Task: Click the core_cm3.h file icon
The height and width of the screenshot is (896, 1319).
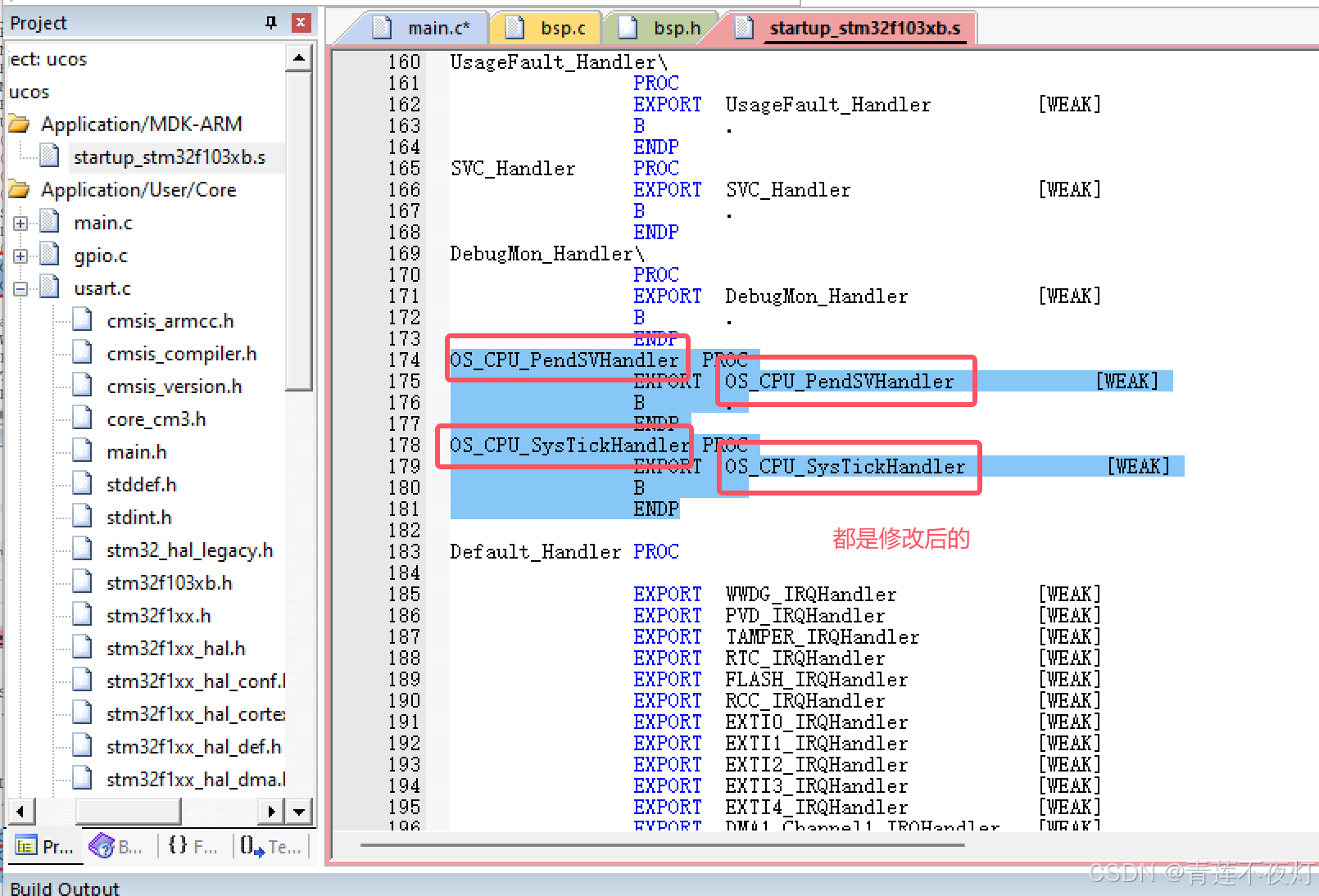Action: 81,418
